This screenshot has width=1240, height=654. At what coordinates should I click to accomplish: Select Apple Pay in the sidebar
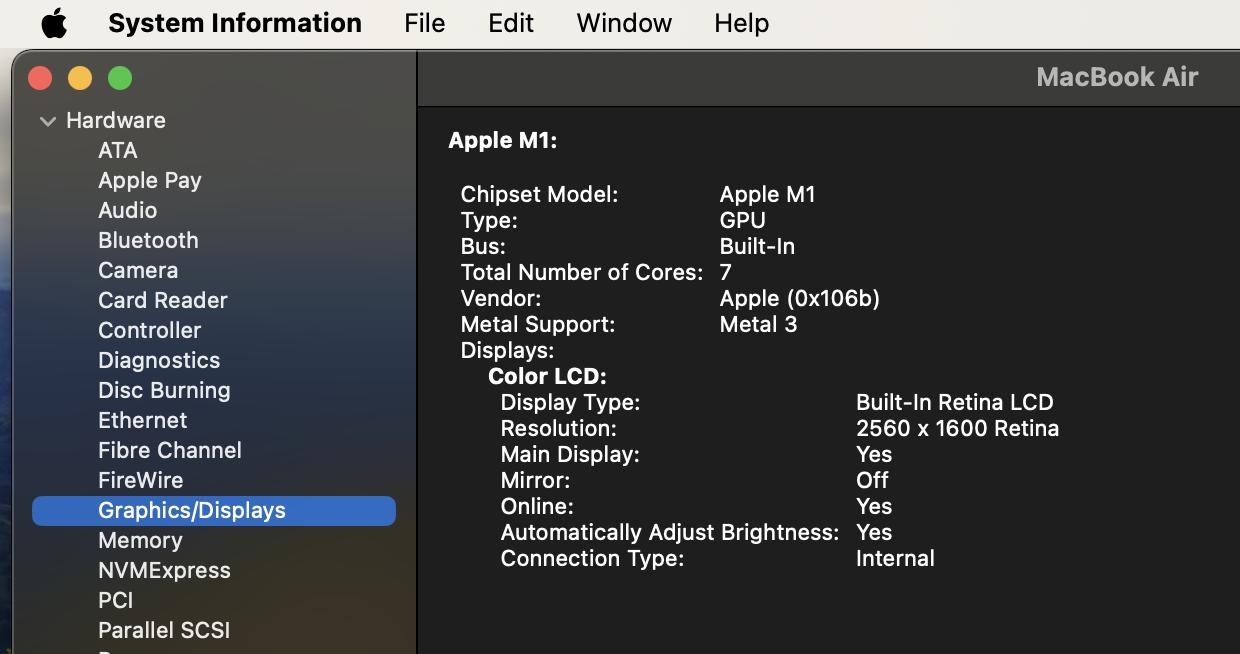(150, 180)
